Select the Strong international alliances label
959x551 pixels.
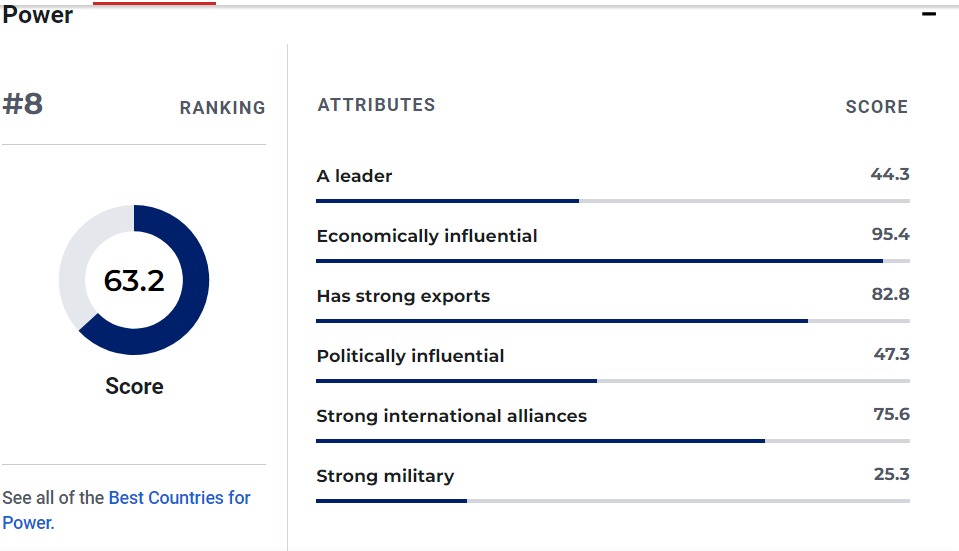(451, 416)
